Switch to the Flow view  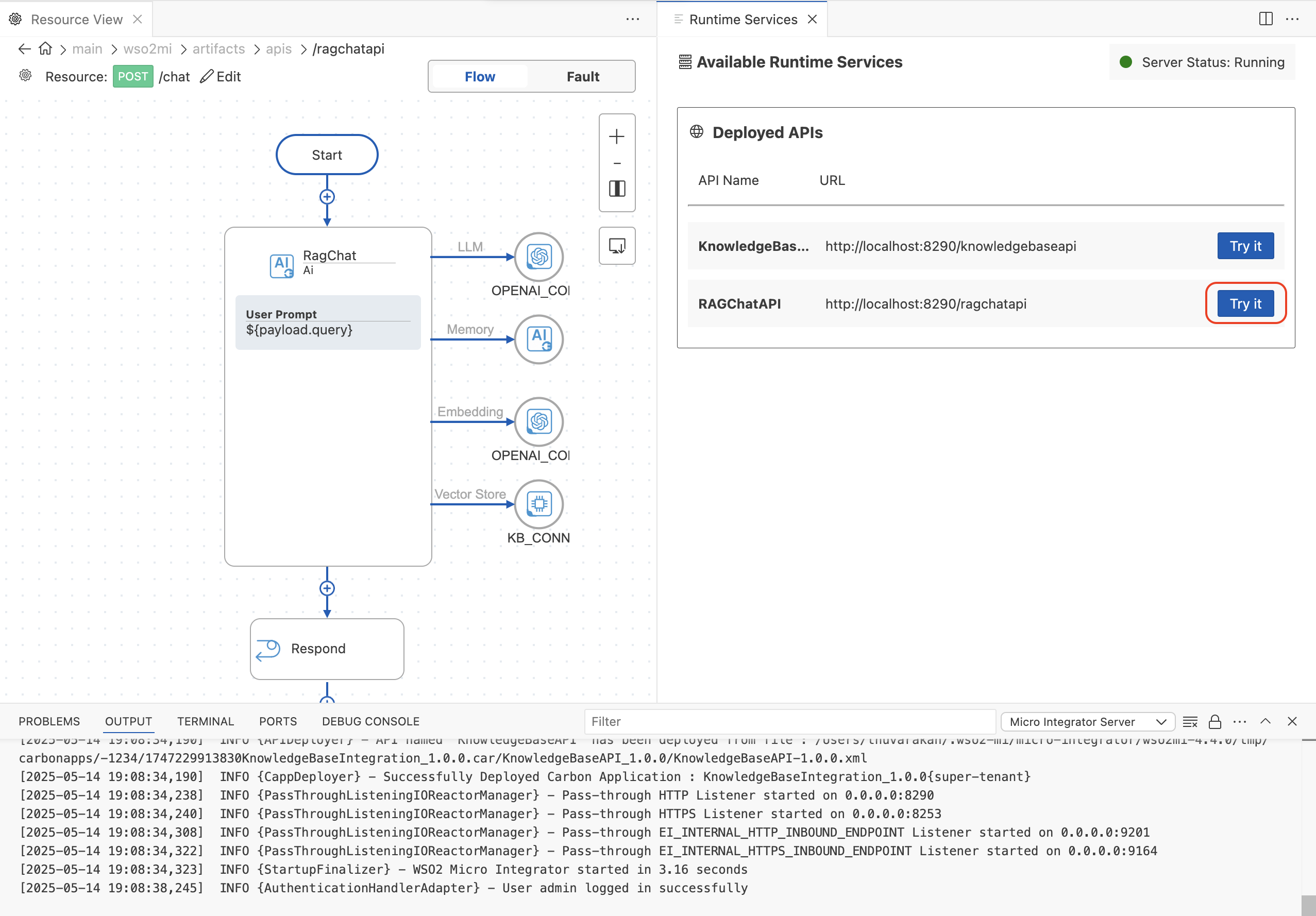(479, 76)
